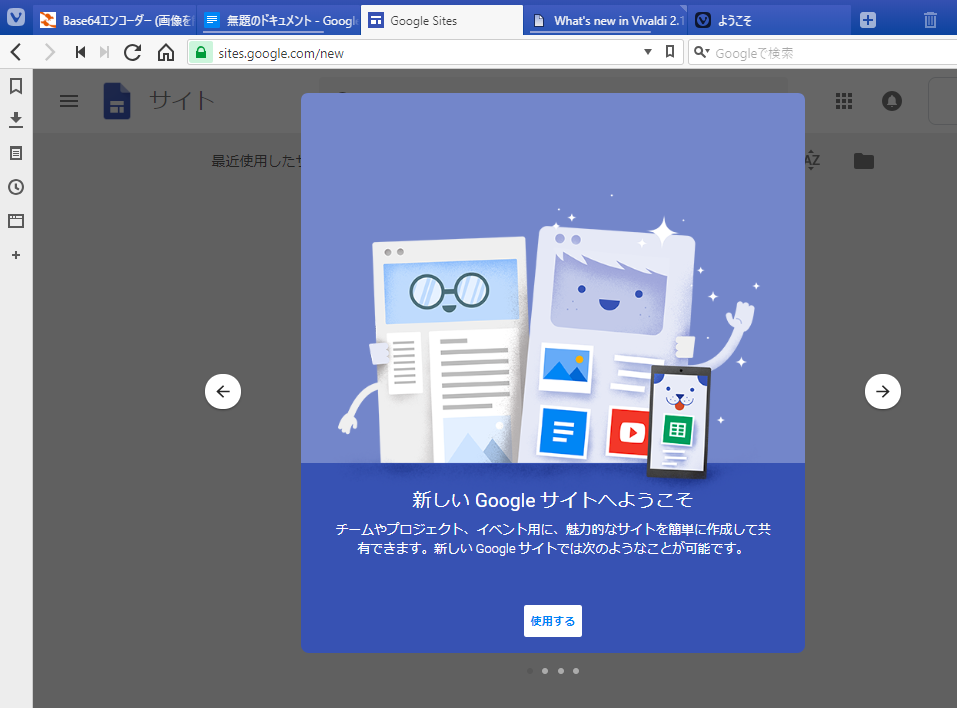Screen dimensions: 957x708
Task: Click the reload page button
Action: [133, 52]
